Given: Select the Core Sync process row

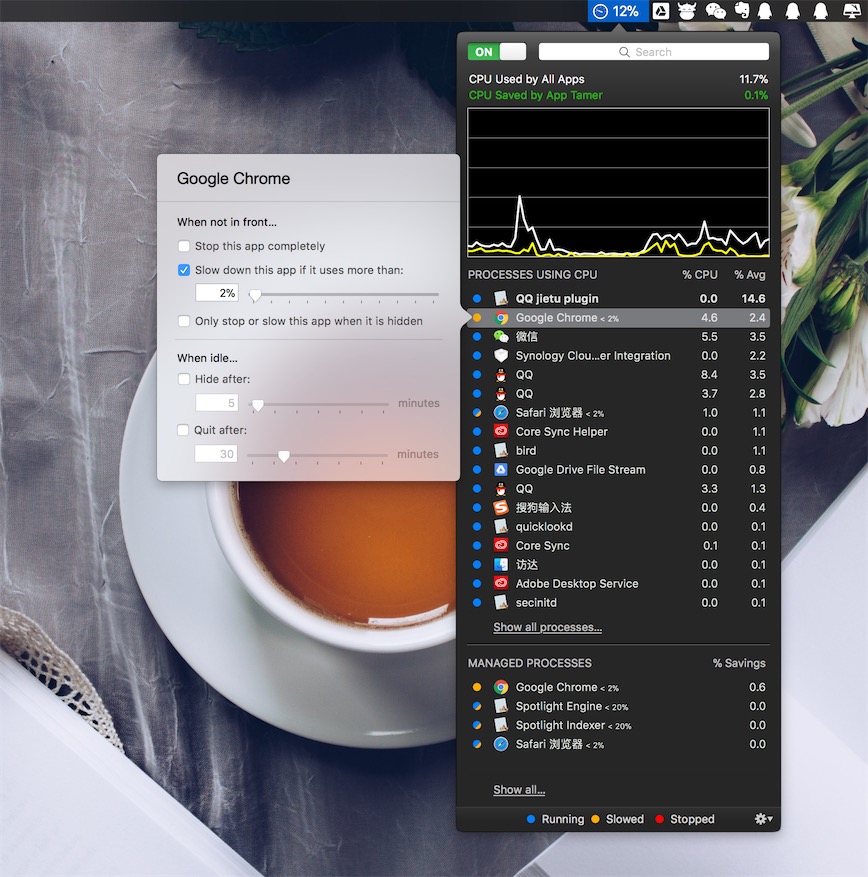Looking at the screenshot, I should point(618,545).
